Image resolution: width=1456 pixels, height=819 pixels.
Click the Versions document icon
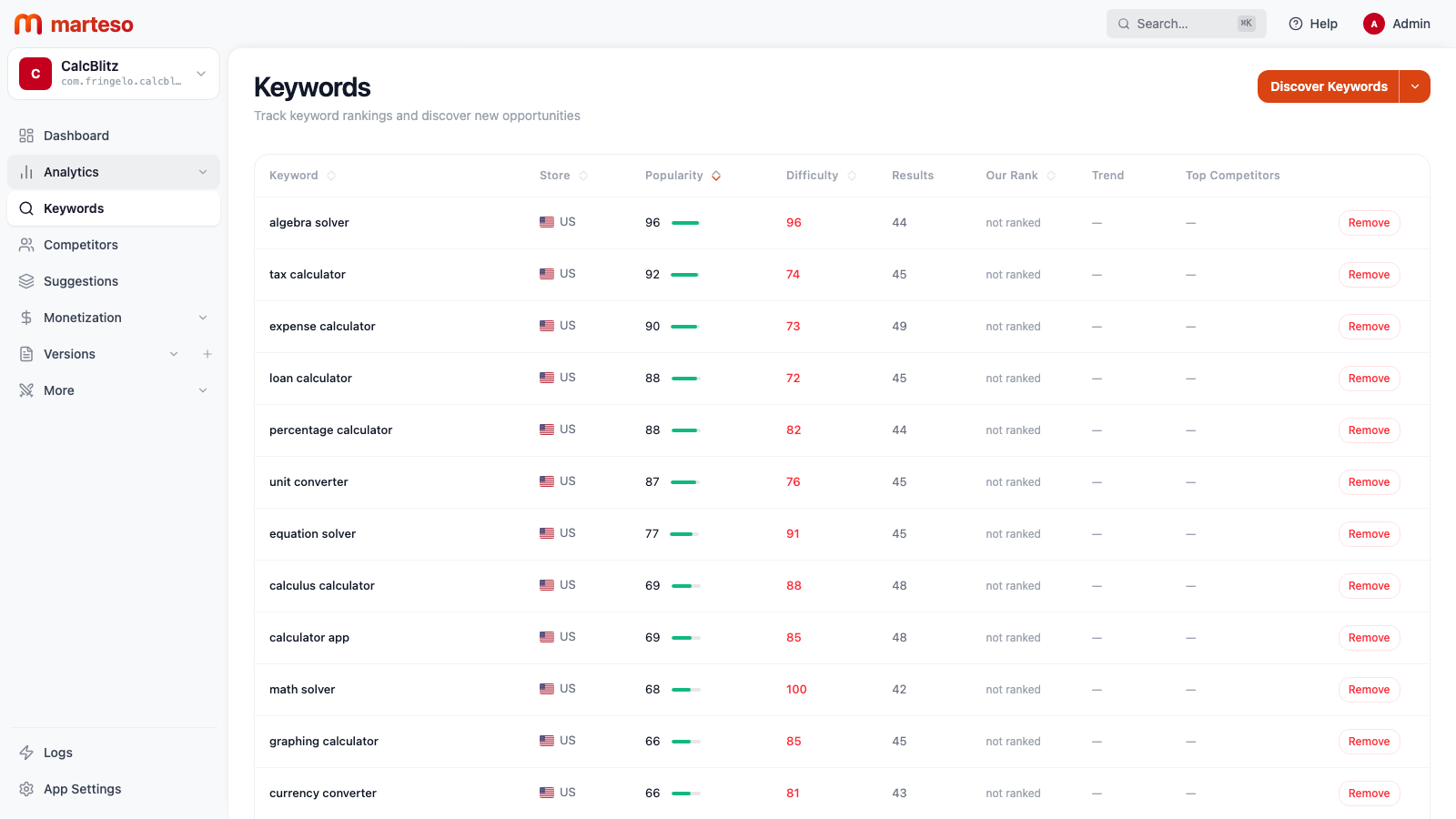[26, 354]
